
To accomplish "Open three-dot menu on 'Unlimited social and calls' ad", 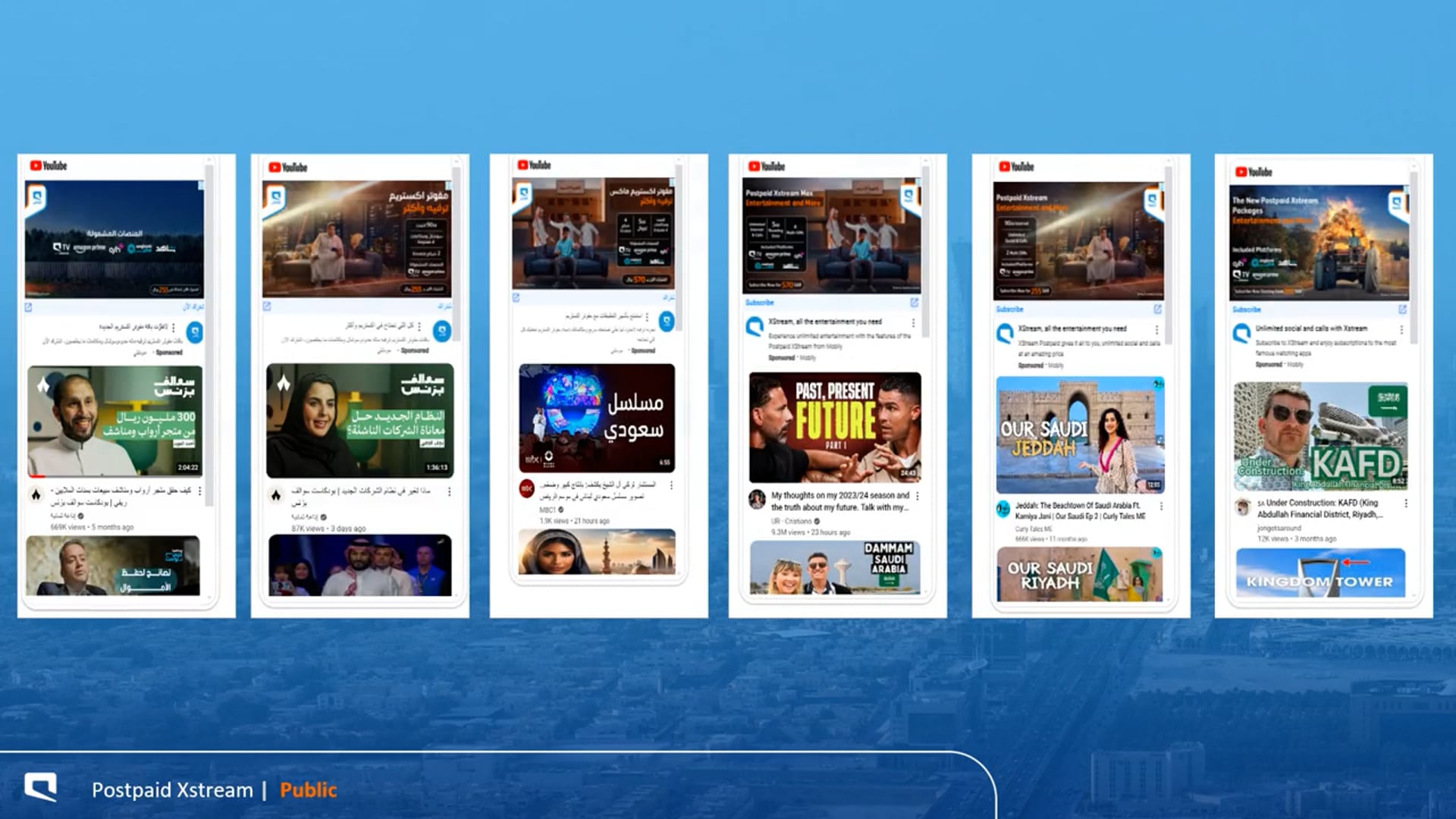I will point(1401,330).
